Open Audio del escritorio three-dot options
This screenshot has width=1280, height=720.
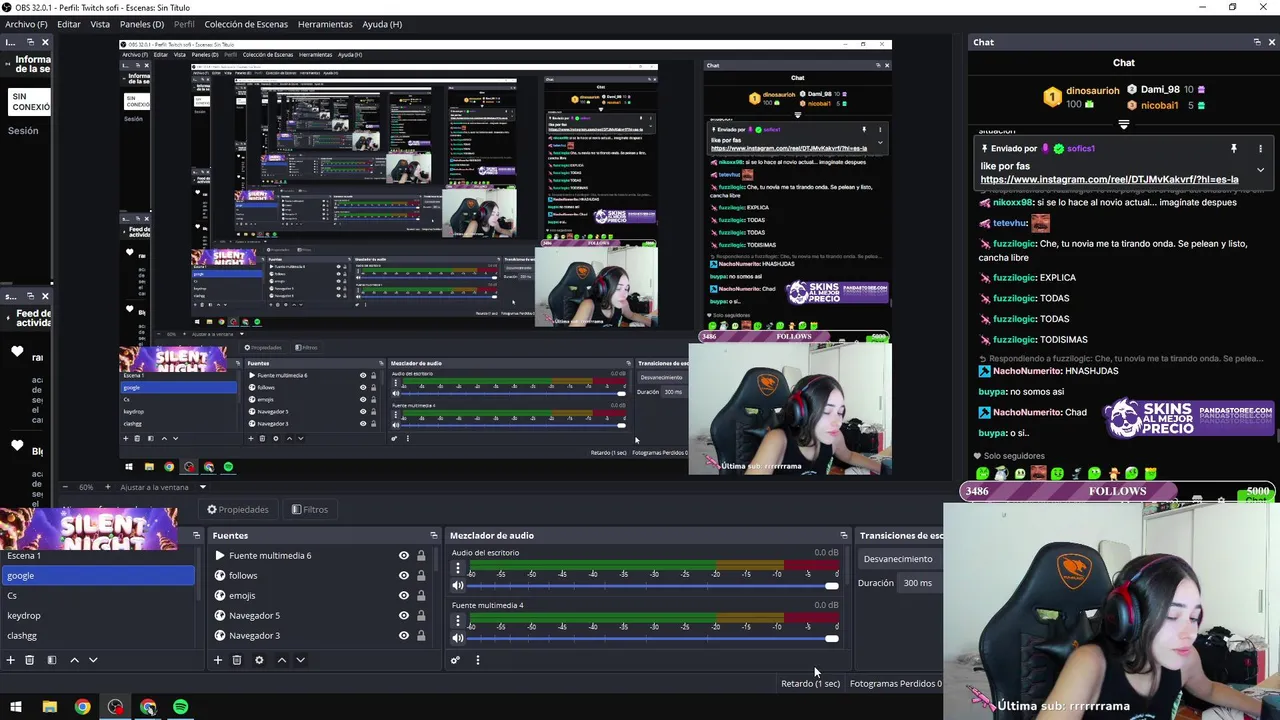tap(458, 568)
